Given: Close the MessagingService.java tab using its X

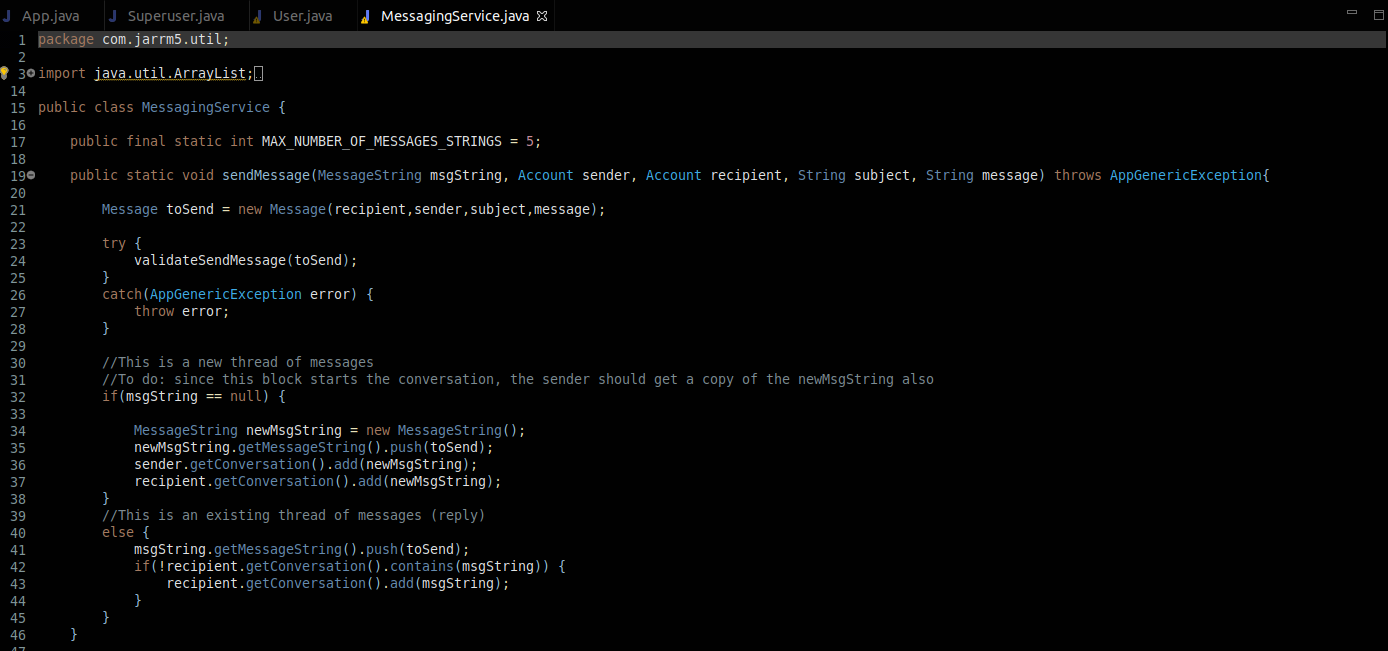Looking at the screenshot, I should [542, 17].
